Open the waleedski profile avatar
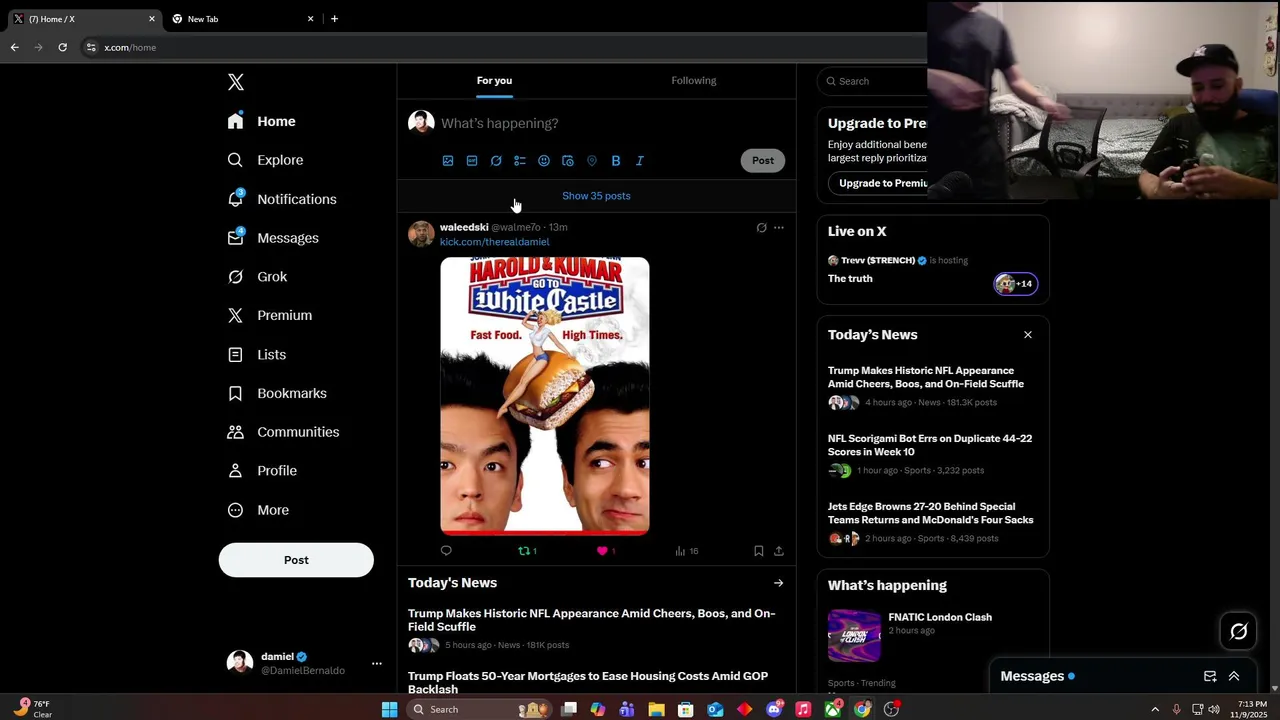Viewport: 1280px width, 720px height. [421, 233]
